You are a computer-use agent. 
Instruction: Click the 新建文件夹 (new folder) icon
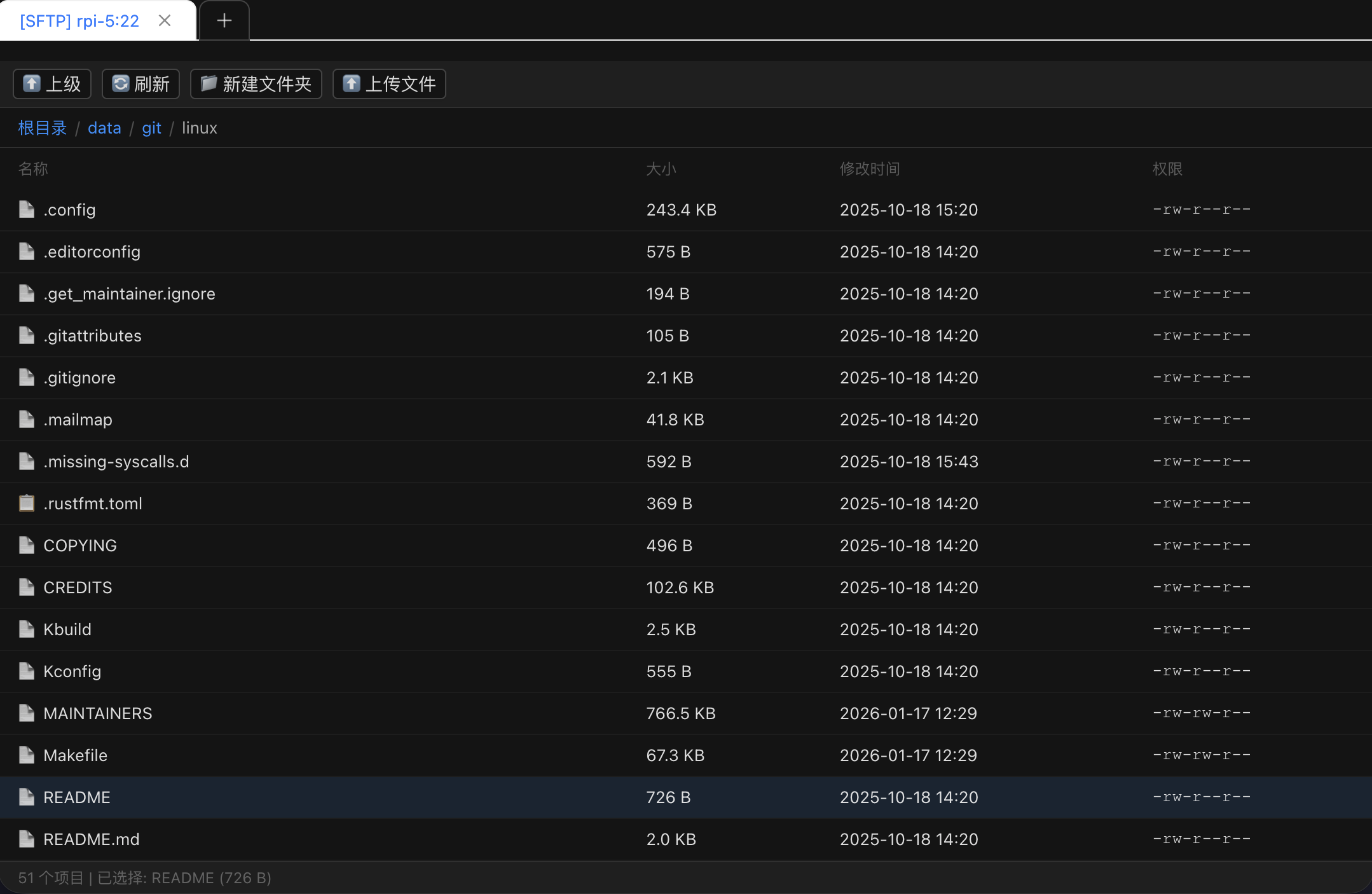click(208, 83)
